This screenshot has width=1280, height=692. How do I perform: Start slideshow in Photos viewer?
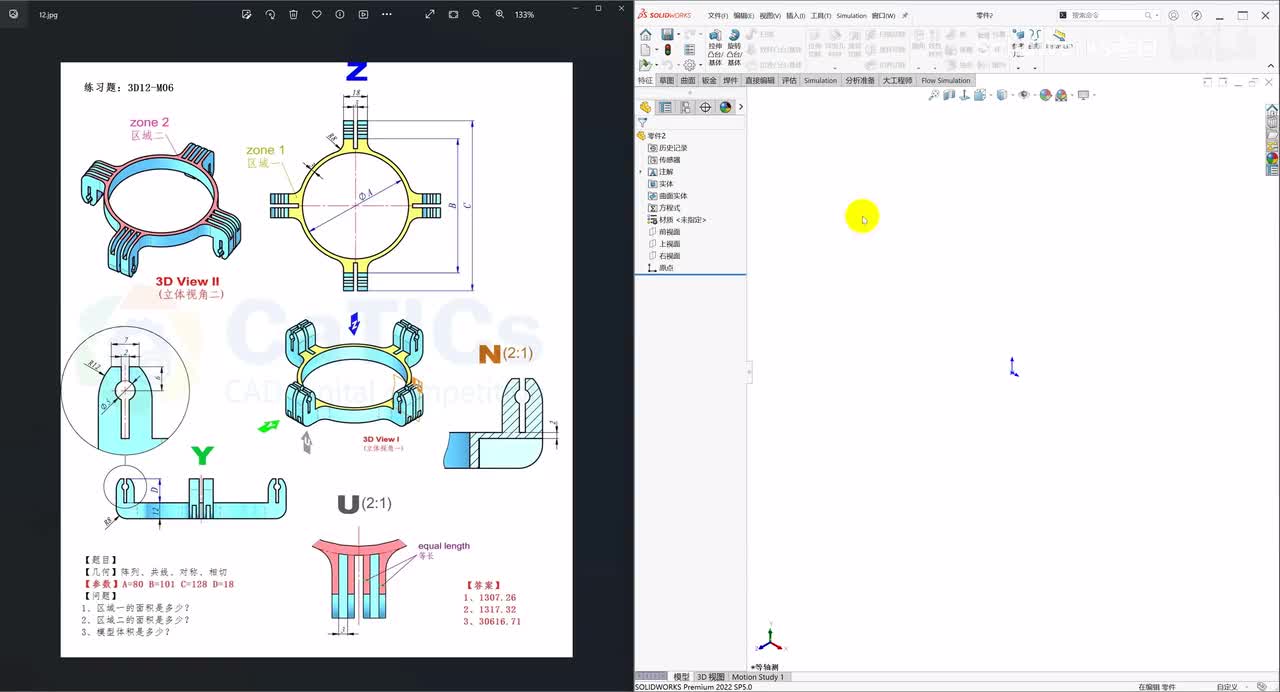point(363,14)
